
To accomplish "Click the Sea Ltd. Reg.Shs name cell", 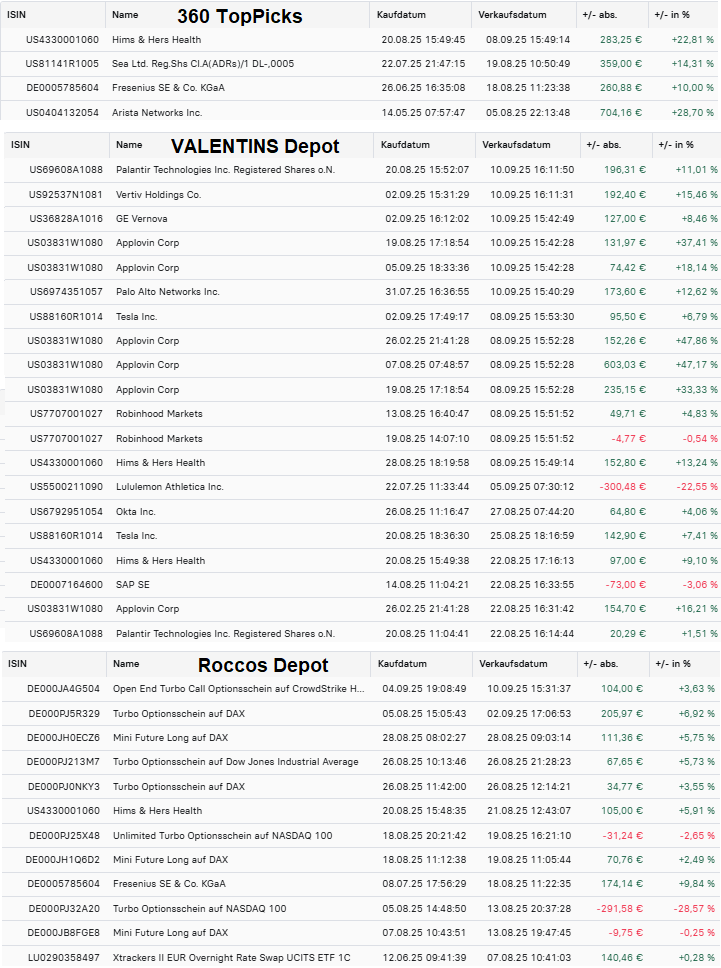I will click(x=203, y=64).
